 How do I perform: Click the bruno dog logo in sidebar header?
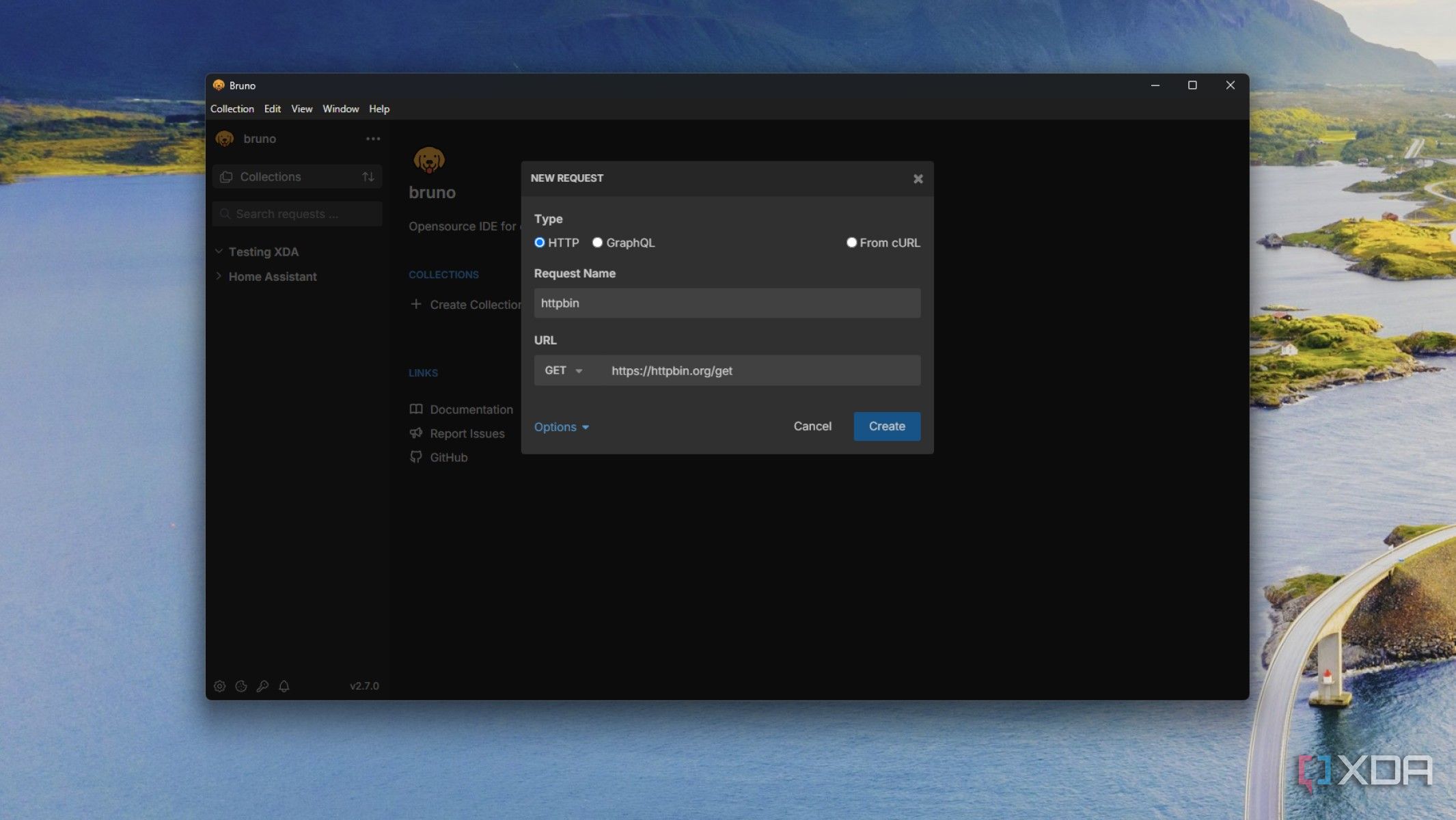(x=225, y=139)
